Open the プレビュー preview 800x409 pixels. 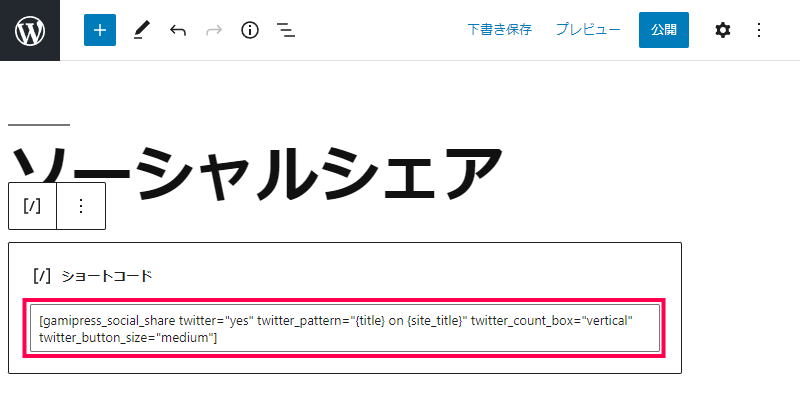click(588, 30)
